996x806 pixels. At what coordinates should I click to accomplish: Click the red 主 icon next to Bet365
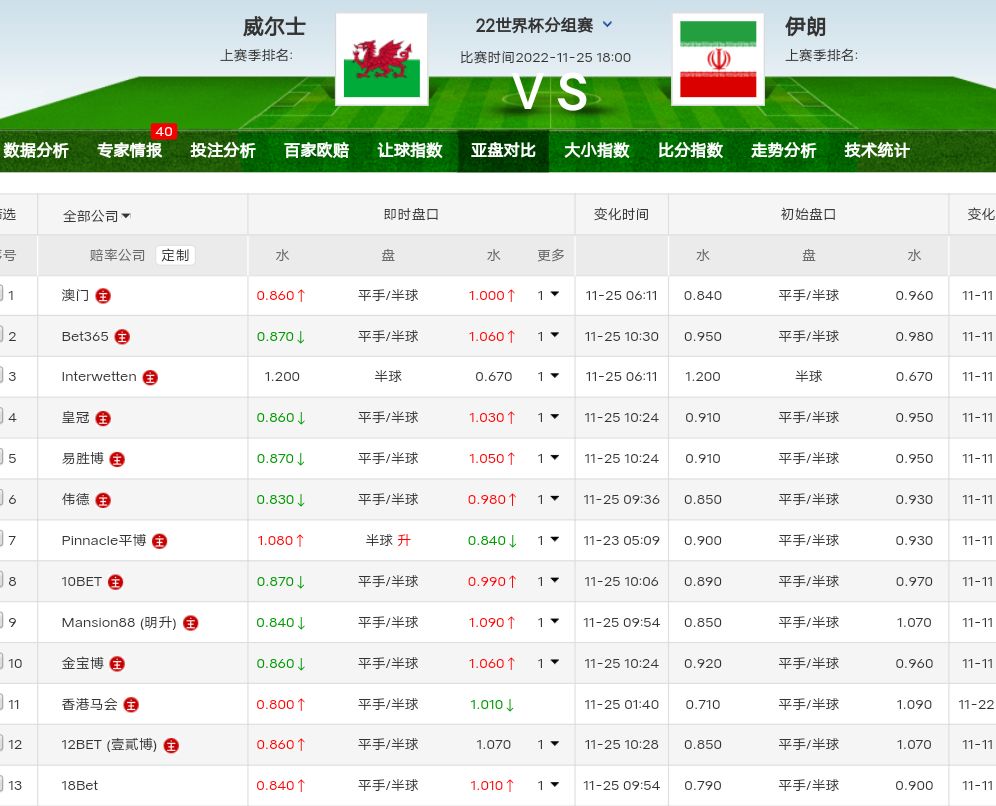tap(122, 337)
